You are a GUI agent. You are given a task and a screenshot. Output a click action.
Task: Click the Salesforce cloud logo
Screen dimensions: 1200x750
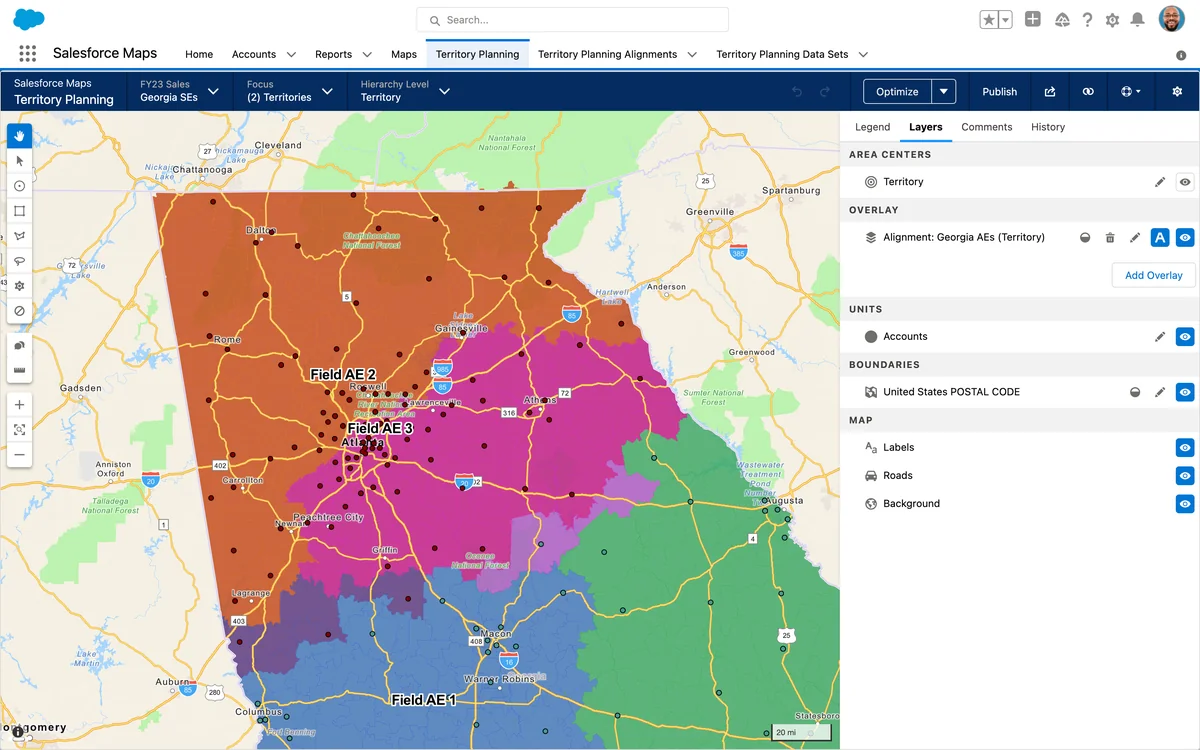click(29, 19)
